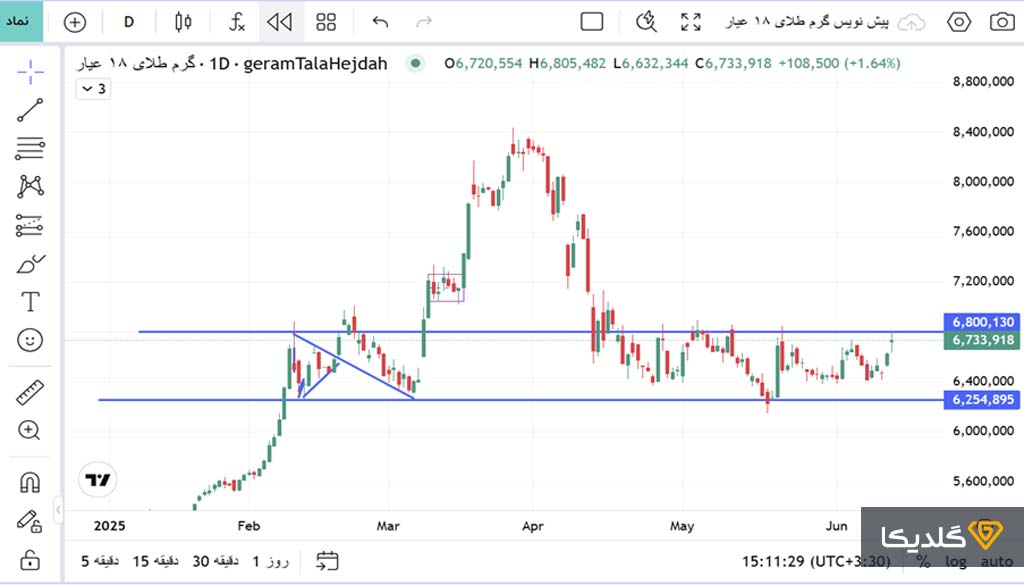Click the نماد symbol button
The width and height of the screenshot is (1024, 585).
(x=21, y=21)
